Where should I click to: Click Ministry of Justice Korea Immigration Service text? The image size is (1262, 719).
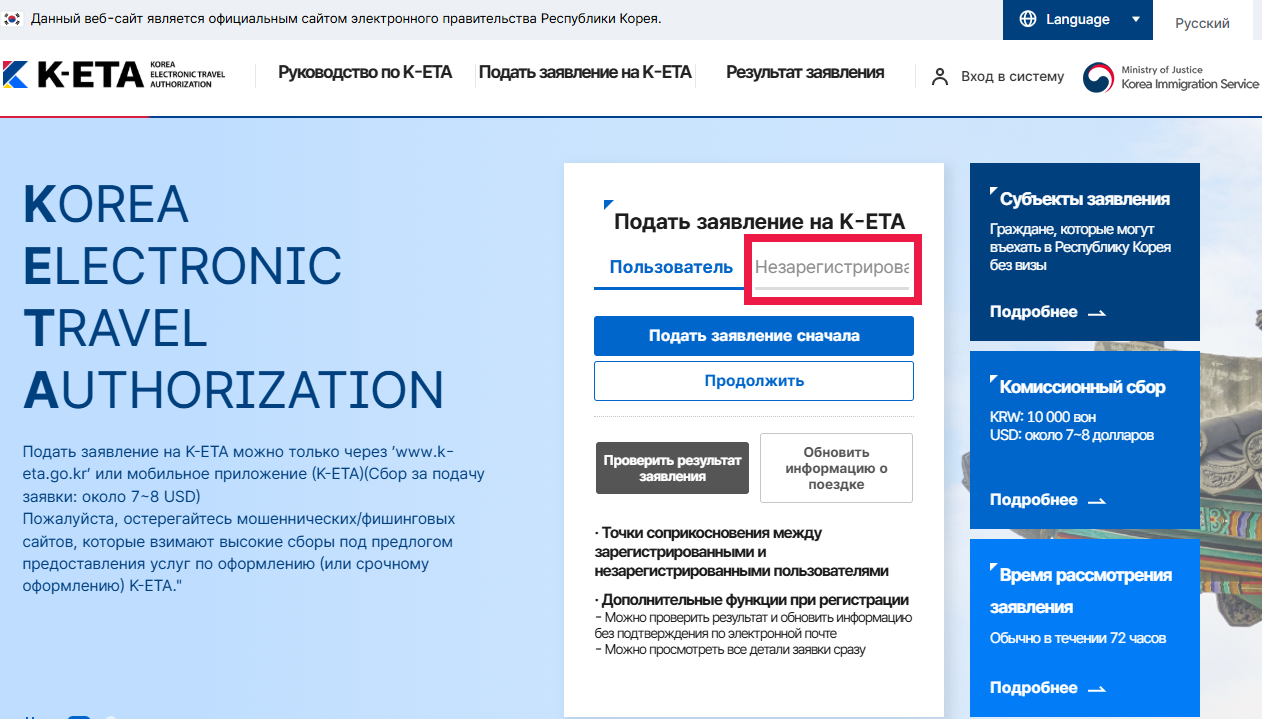[1190, 78]
